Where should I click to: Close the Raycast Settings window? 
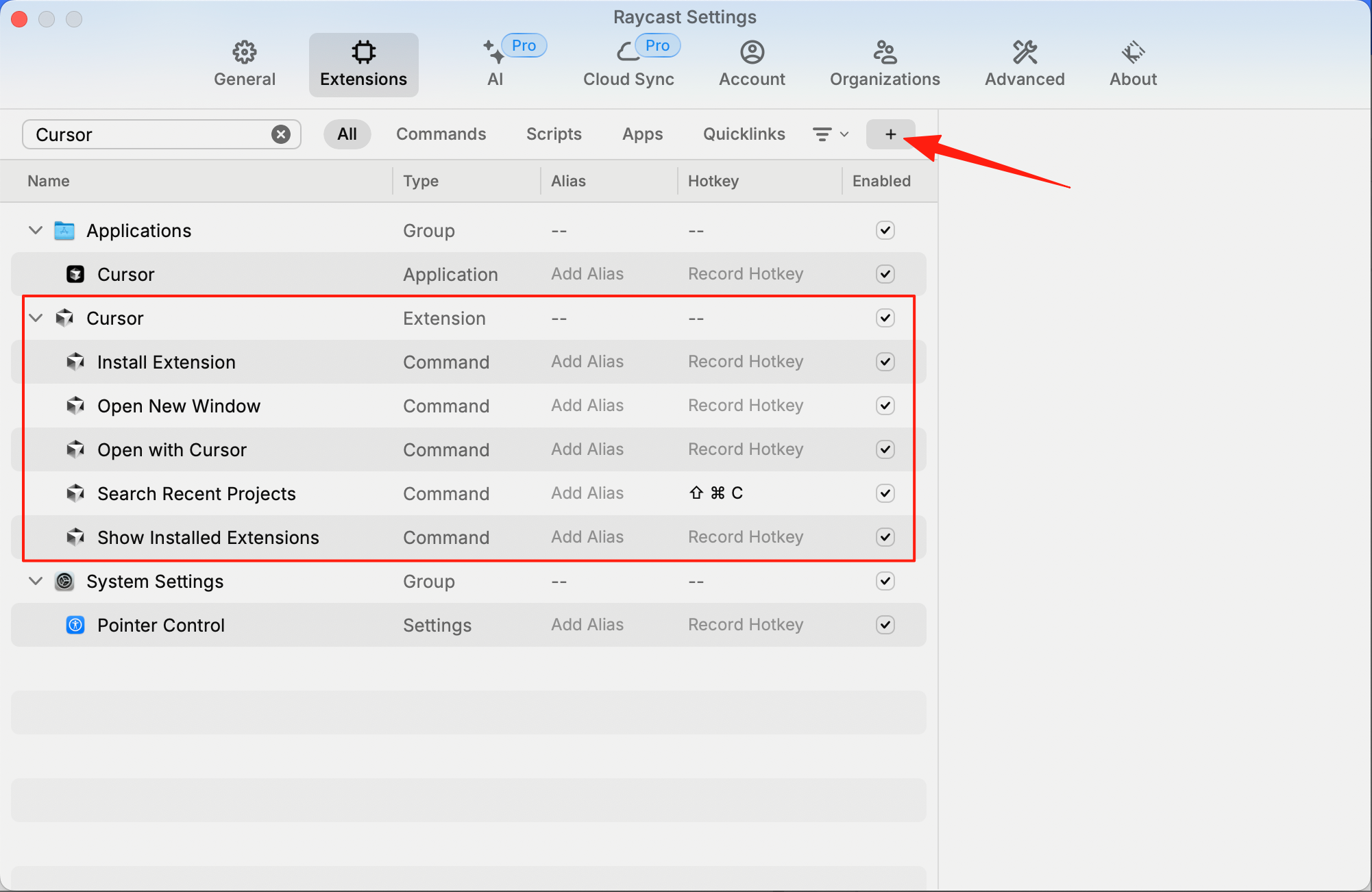coord(19,19)
